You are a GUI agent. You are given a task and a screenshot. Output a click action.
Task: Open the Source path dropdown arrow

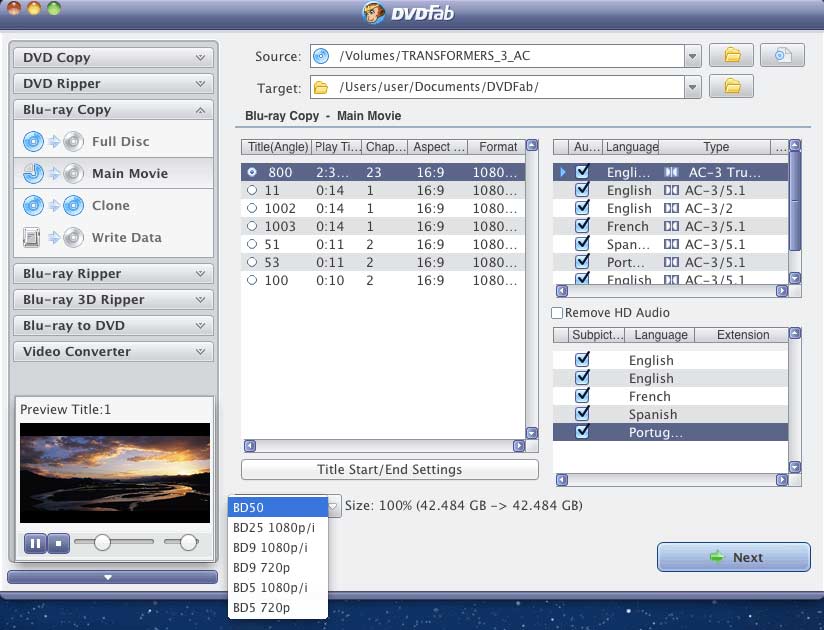(693, 56)
